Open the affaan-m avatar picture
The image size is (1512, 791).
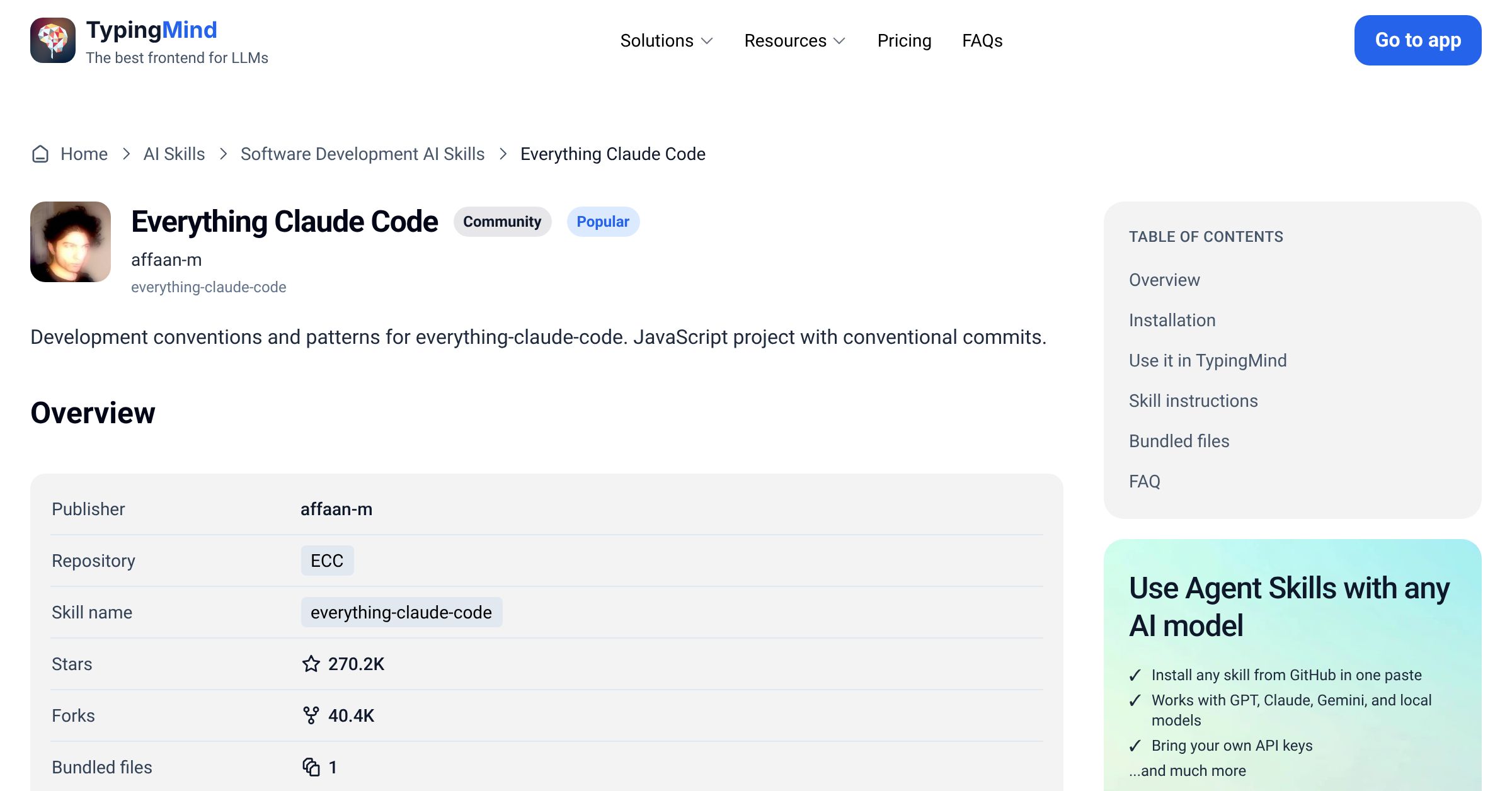click(x=71, y=242)
